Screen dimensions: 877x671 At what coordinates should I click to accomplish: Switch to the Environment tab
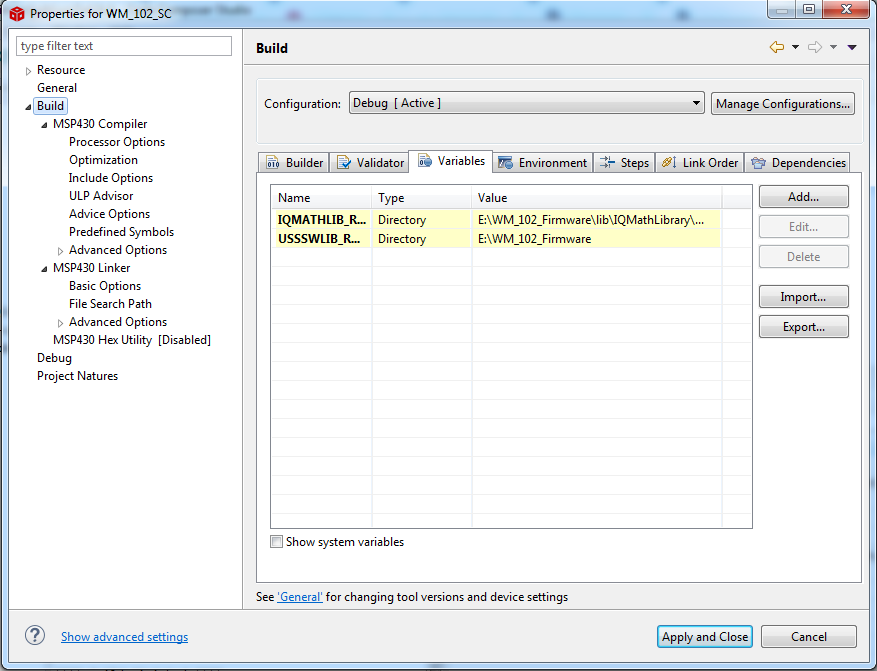[542, 161]
